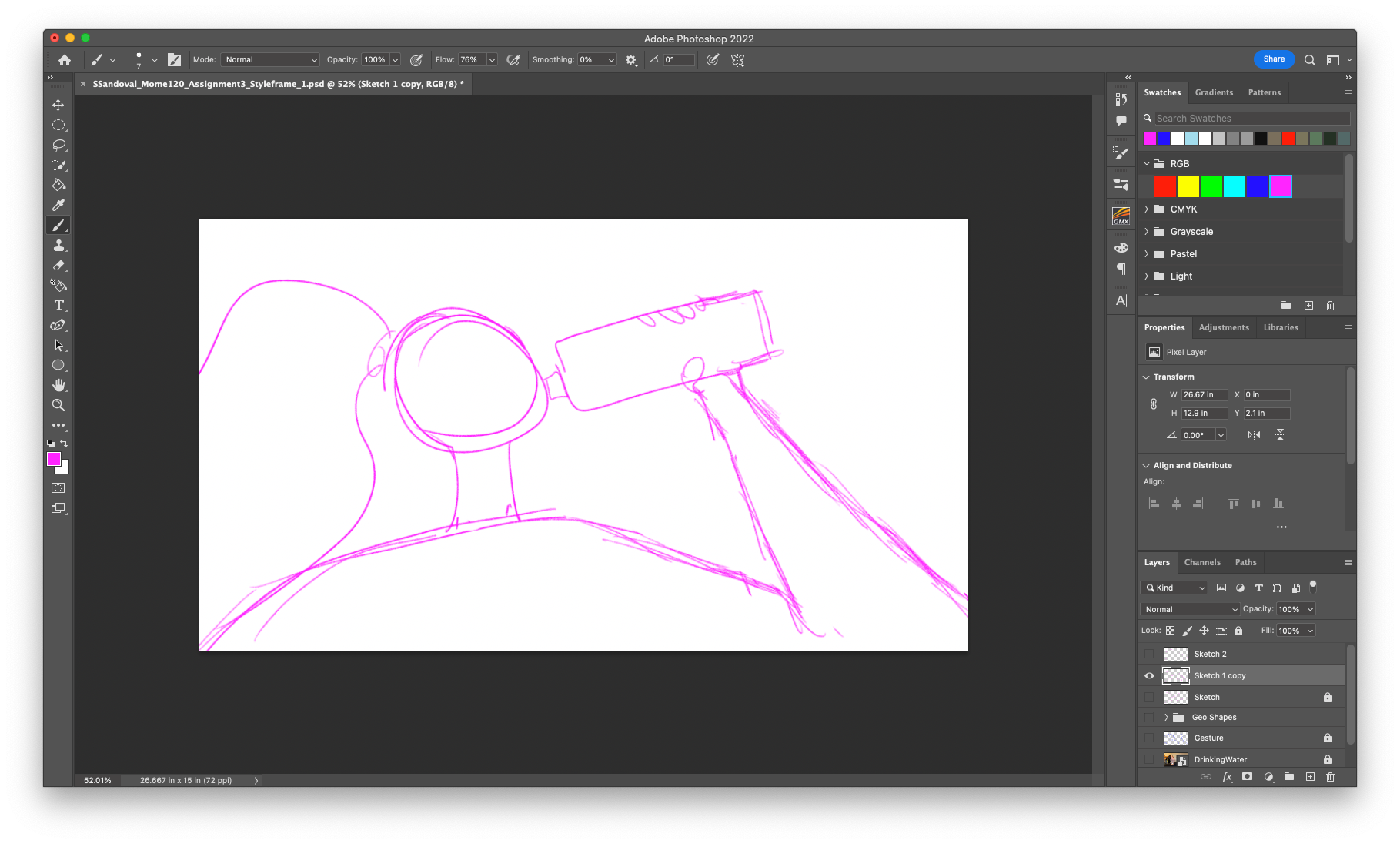Open the blending Mode dropdown in options bar
The image size is (1400, 844).
(x=270, y=59)
